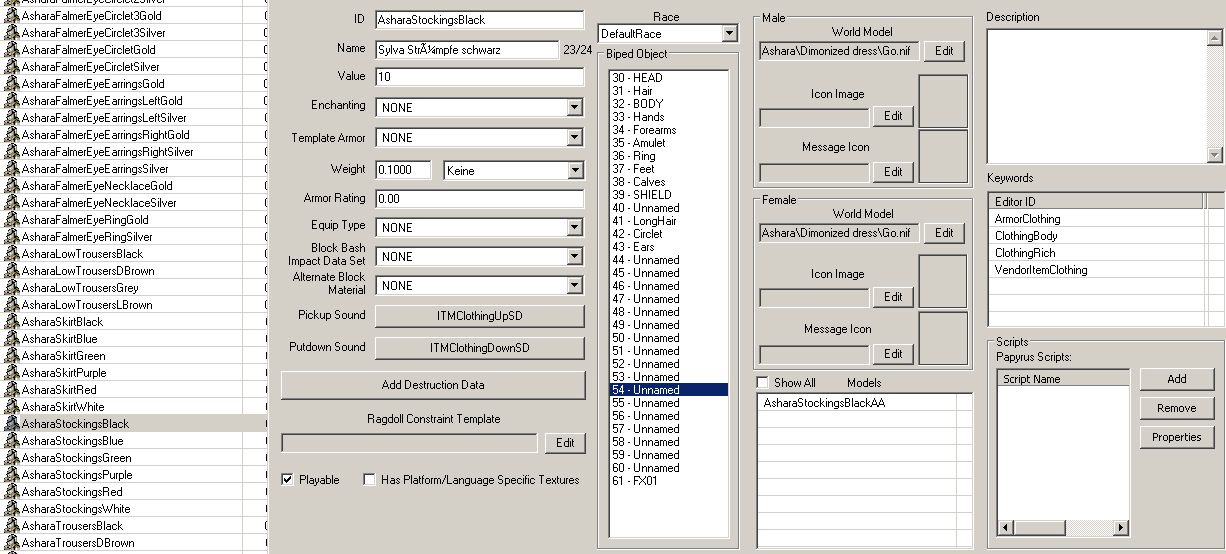
Task: Click the icon for AsharaStockingsWhite
Action: [12, 509]
